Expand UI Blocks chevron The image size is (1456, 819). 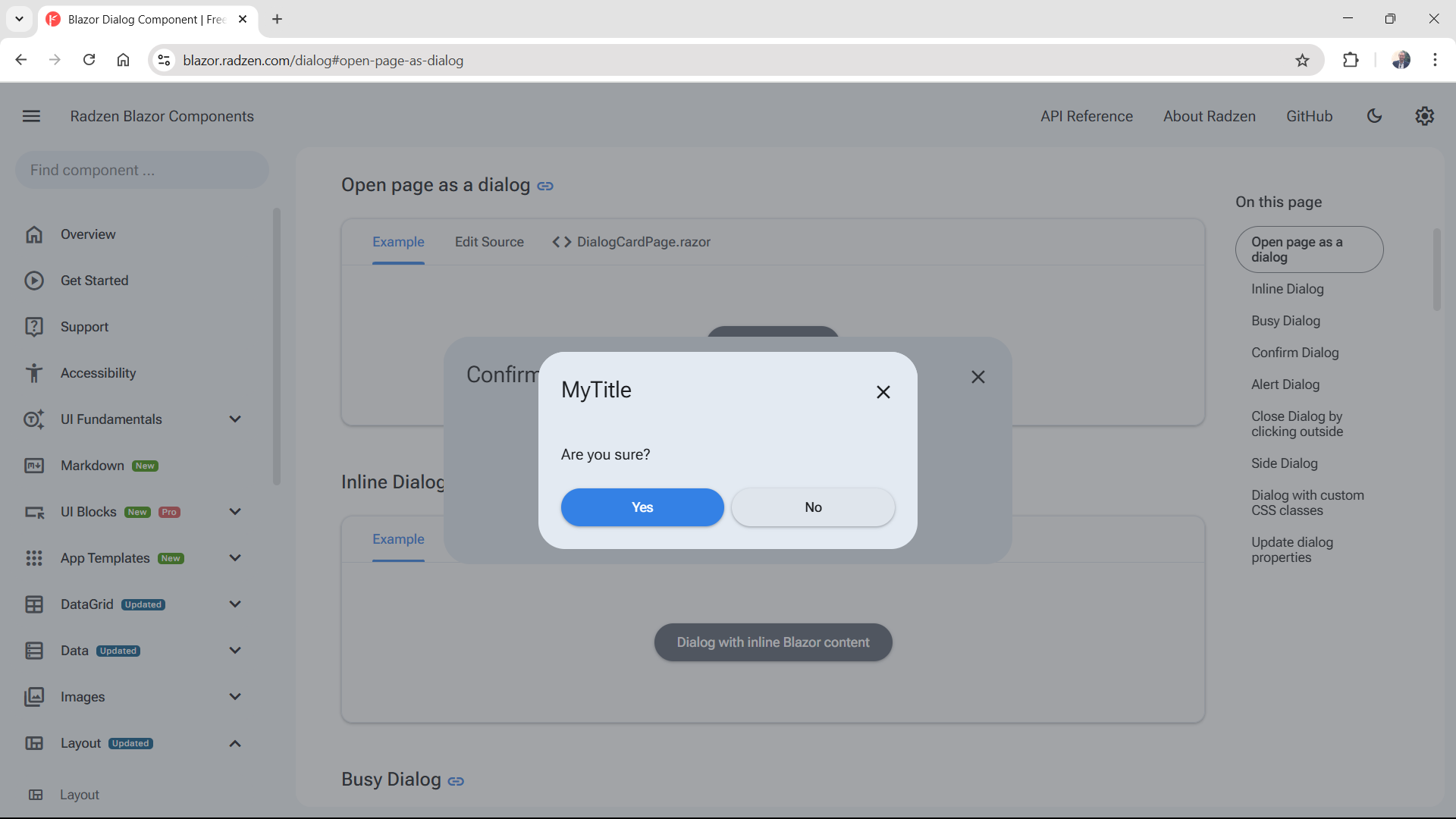click(x=235, y=512)
